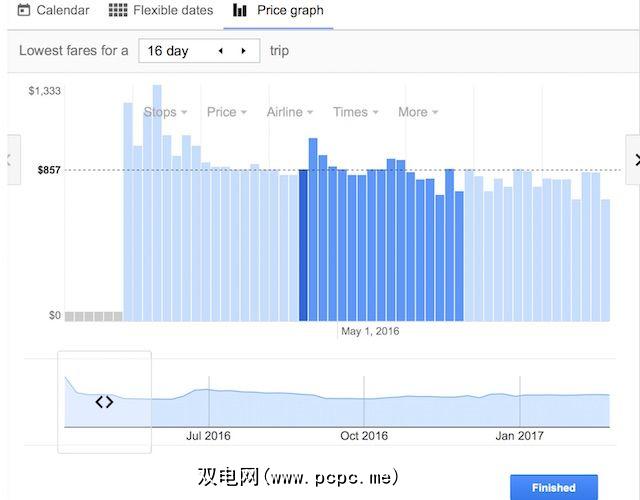Select the darkest blue selected-date bar
Image resolution: width=640 pixels, height=500 pixels.
point(303,245)
